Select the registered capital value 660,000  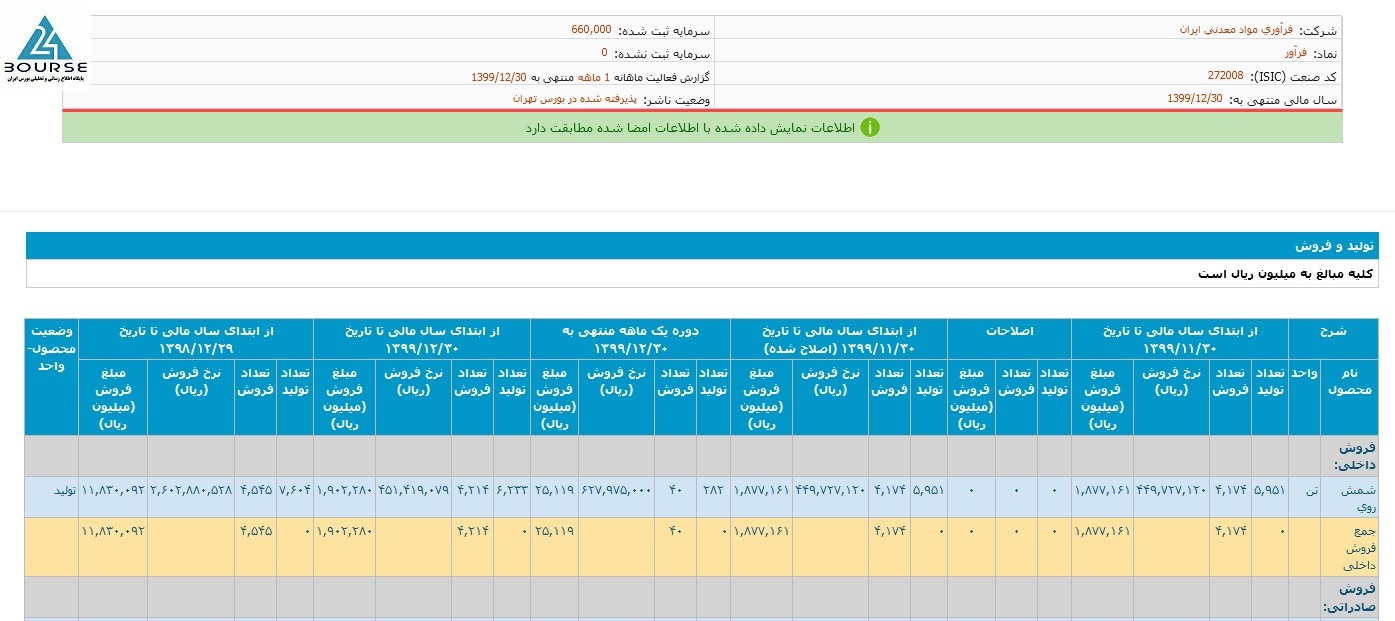tap(591, 30)
